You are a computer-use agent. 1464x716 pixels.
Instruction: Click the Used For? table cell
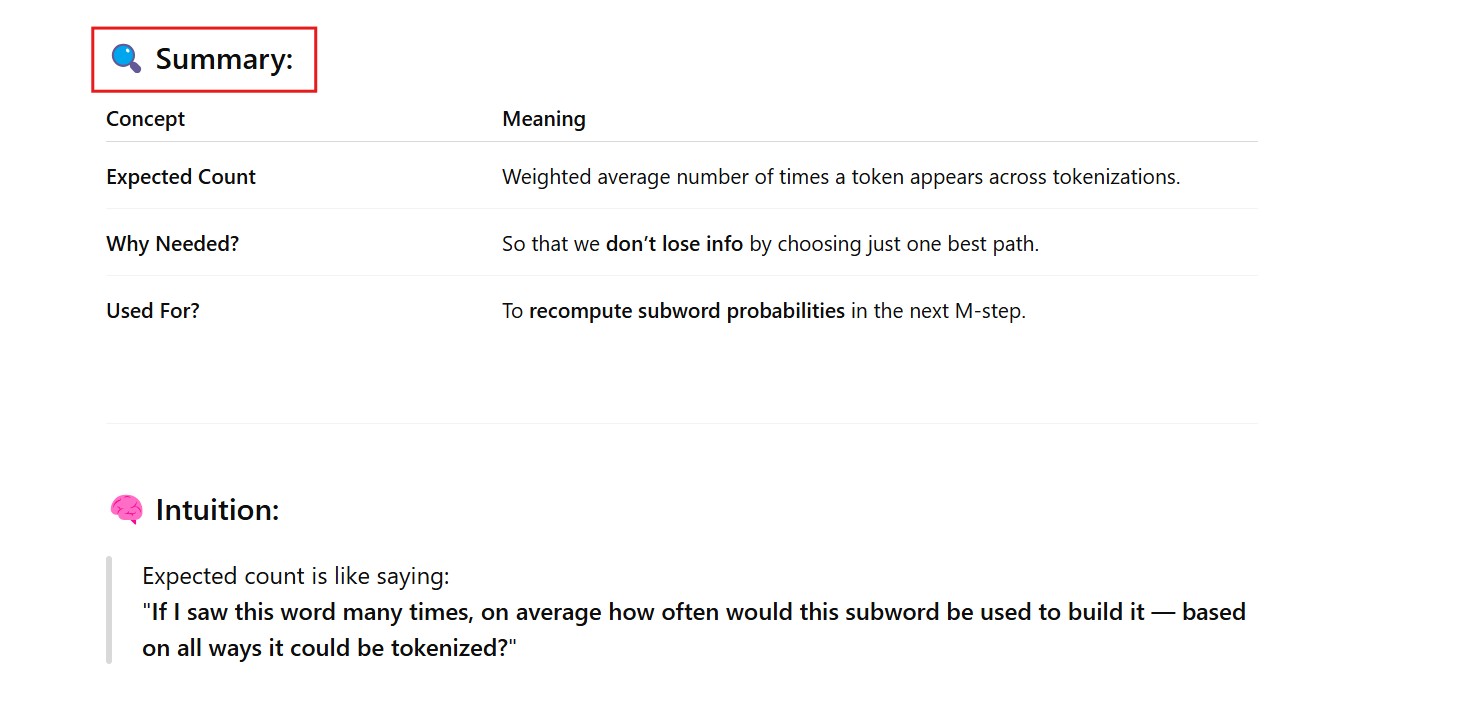coord(153,311)
